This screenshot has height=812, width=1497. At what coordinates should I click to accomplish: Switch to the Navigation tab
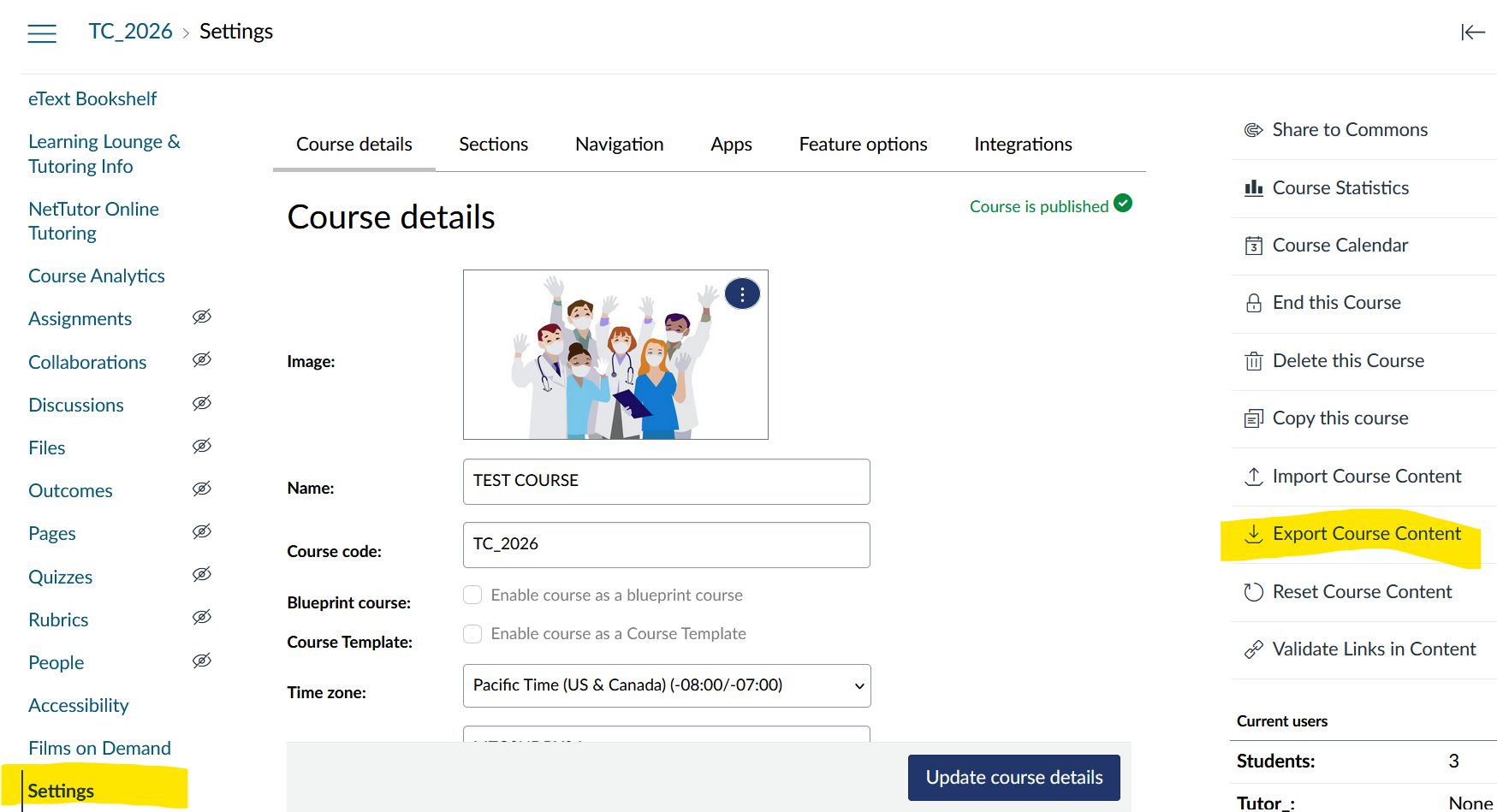[x=620, y=145]
